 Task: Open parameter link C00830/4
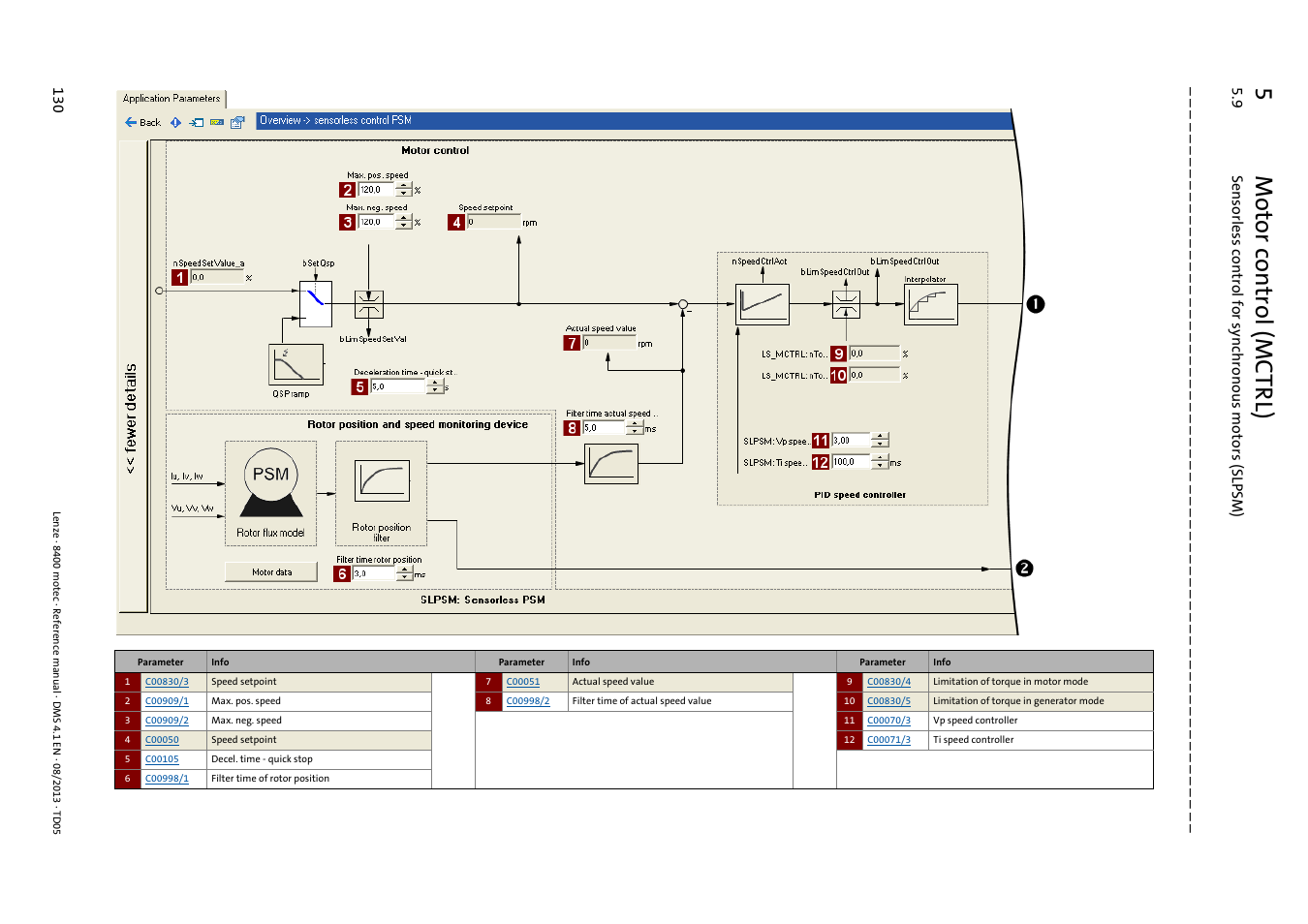(888, 682)
